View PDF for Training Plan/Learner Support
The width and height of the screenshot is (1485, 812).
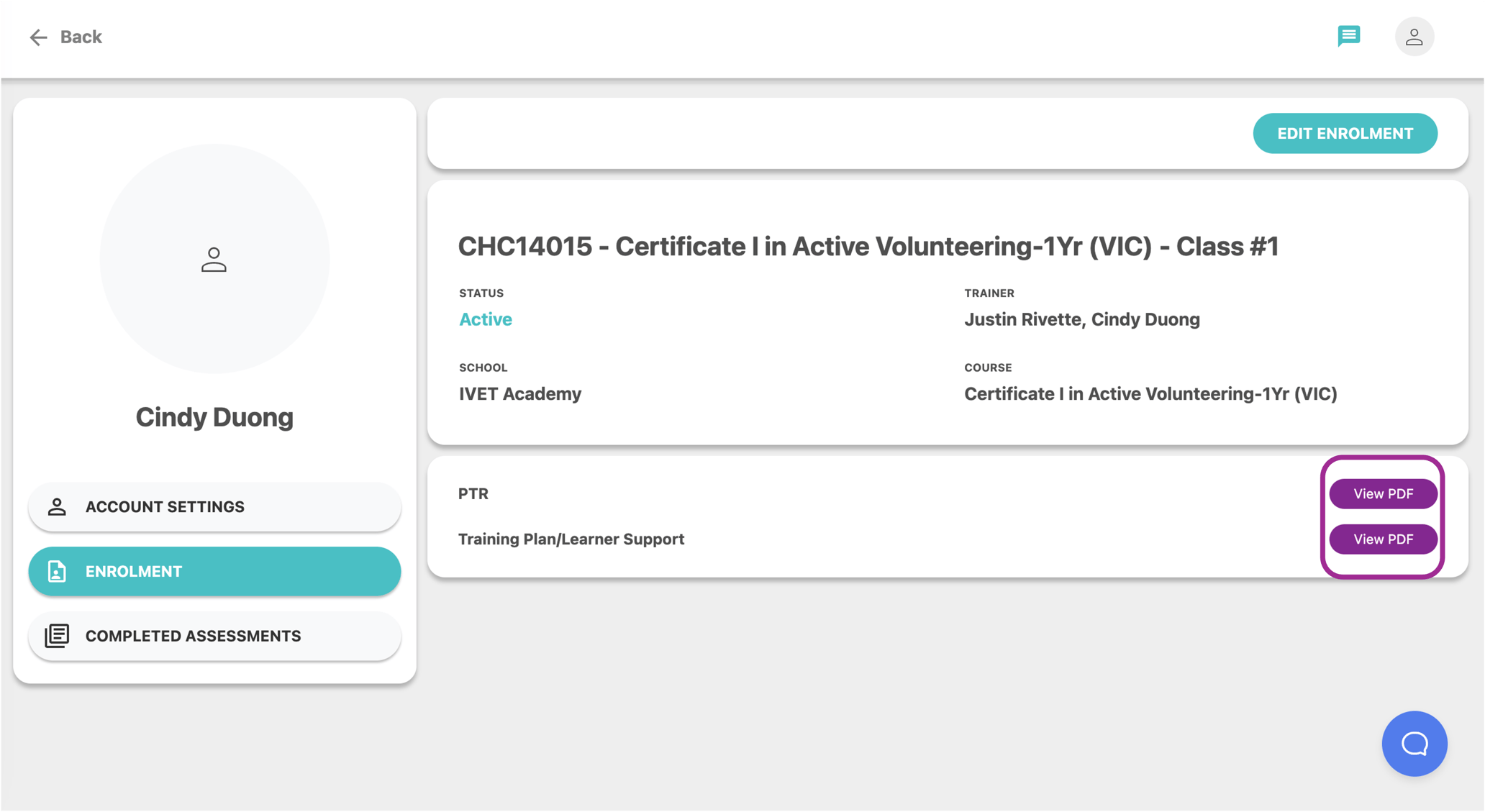coord(1383,539)
